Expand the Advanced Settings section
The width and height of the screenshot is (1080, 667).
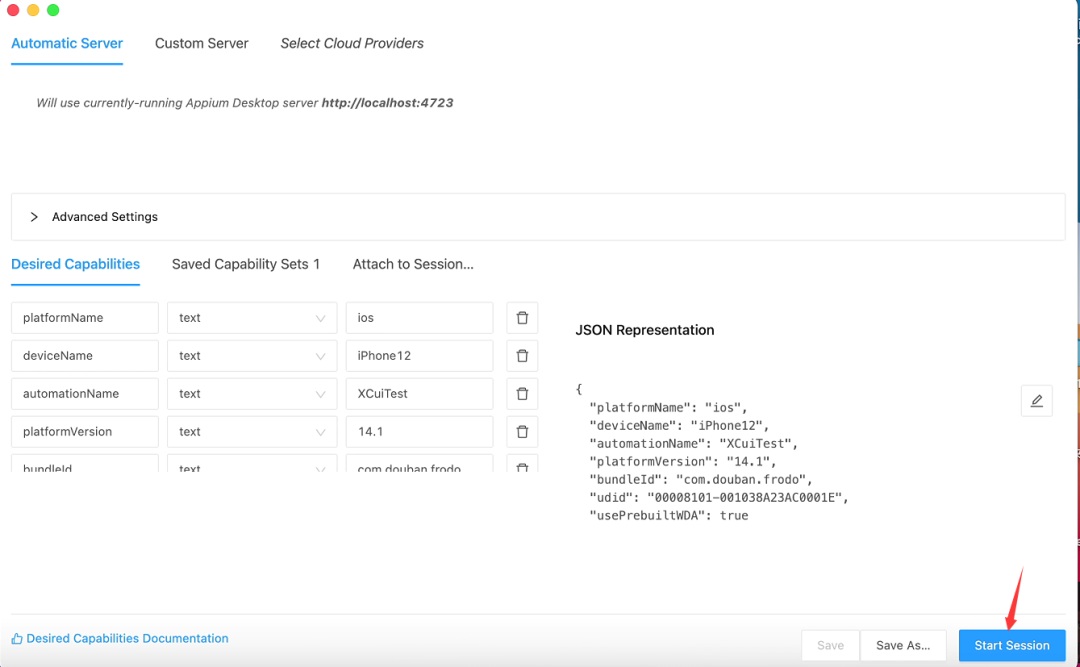[x=35, y=217]
